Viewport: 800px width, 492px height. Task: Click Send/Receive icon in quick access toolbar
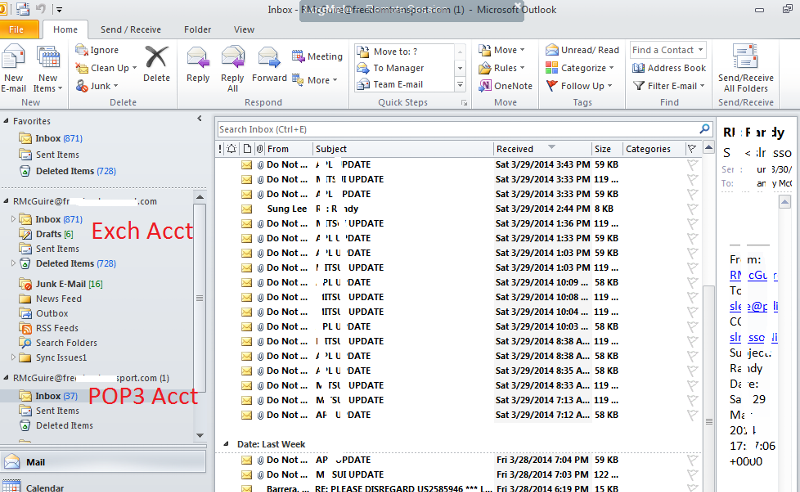(x=22, y=9)
